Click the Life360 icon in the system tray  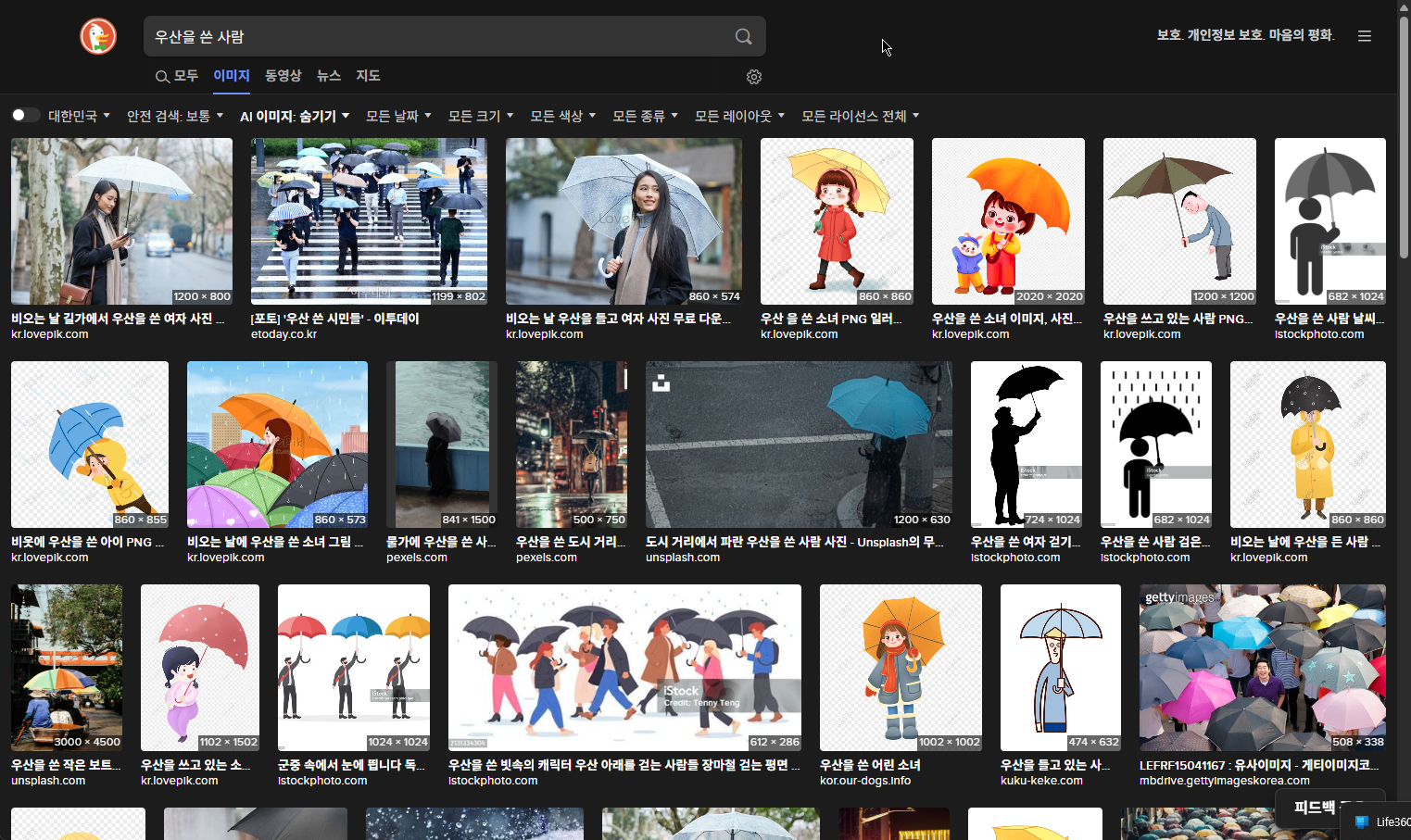pyautogui.click(x=1361, y=821)
